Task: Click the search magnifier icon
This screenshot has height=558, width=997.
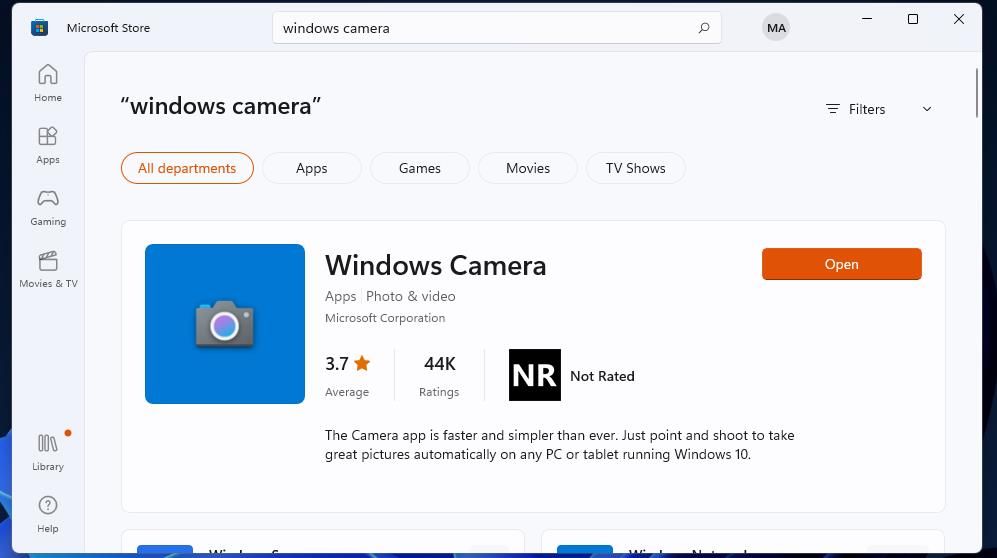Action: (704, 28)
